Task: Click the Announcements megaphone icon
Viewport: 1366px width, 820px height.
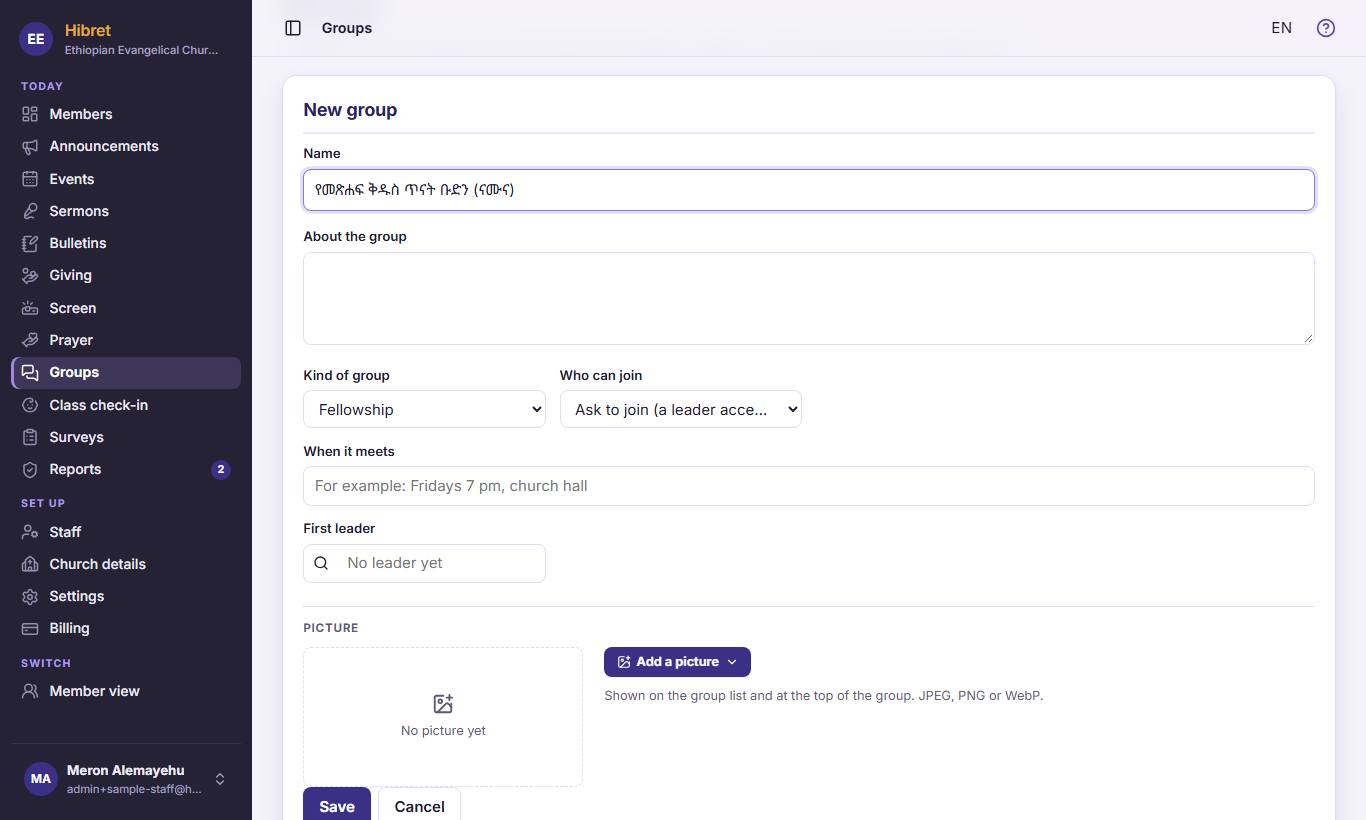Action: coord(30,146)
